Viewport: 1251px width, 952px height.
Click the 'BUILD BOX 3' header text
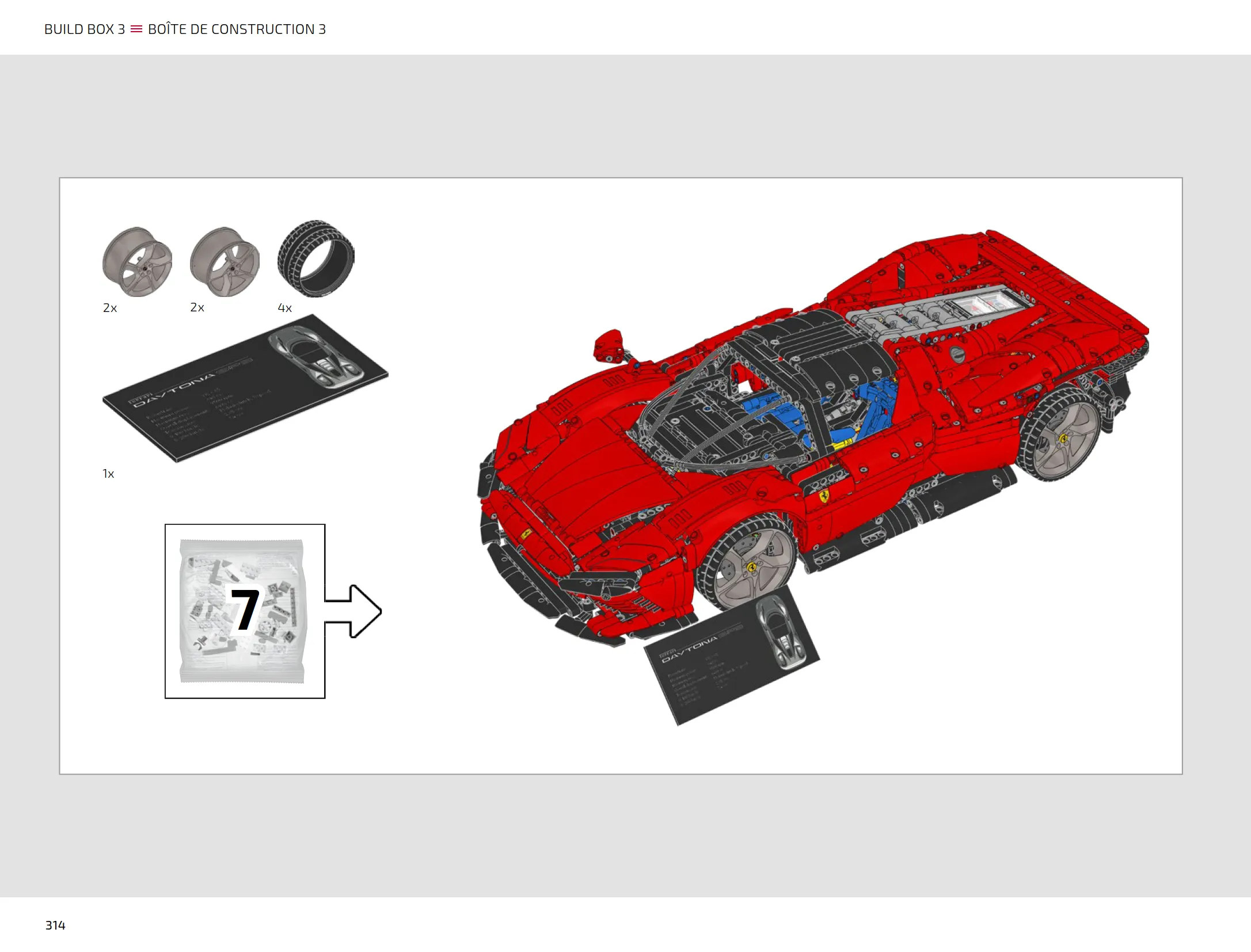(x=85, y=29)
